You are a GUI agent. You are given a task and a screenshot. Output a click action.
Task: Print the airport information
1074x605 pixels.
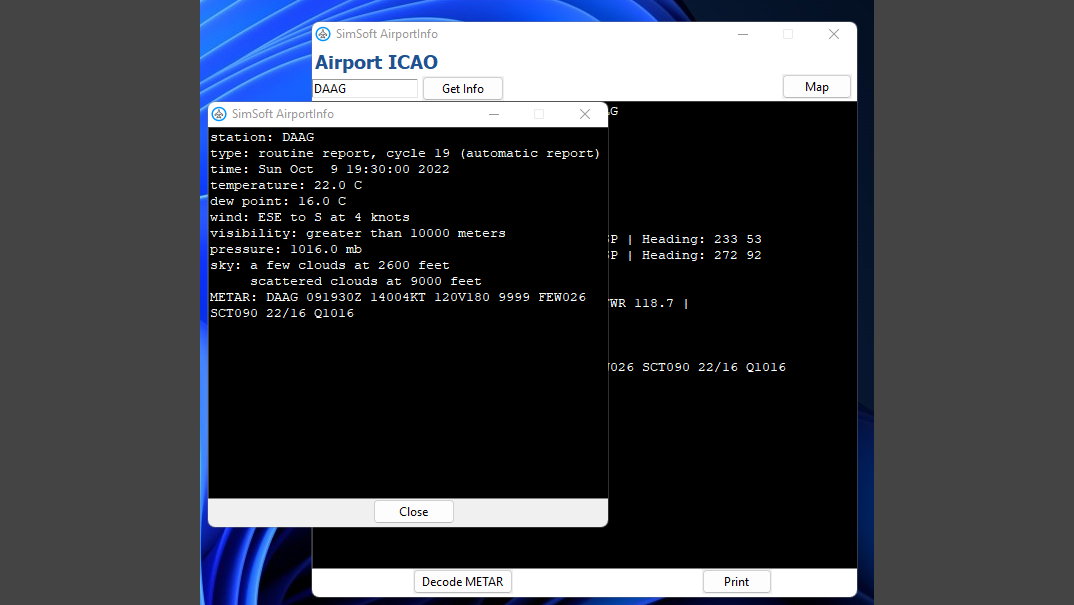pyautogui.click(x=736, y=582)
